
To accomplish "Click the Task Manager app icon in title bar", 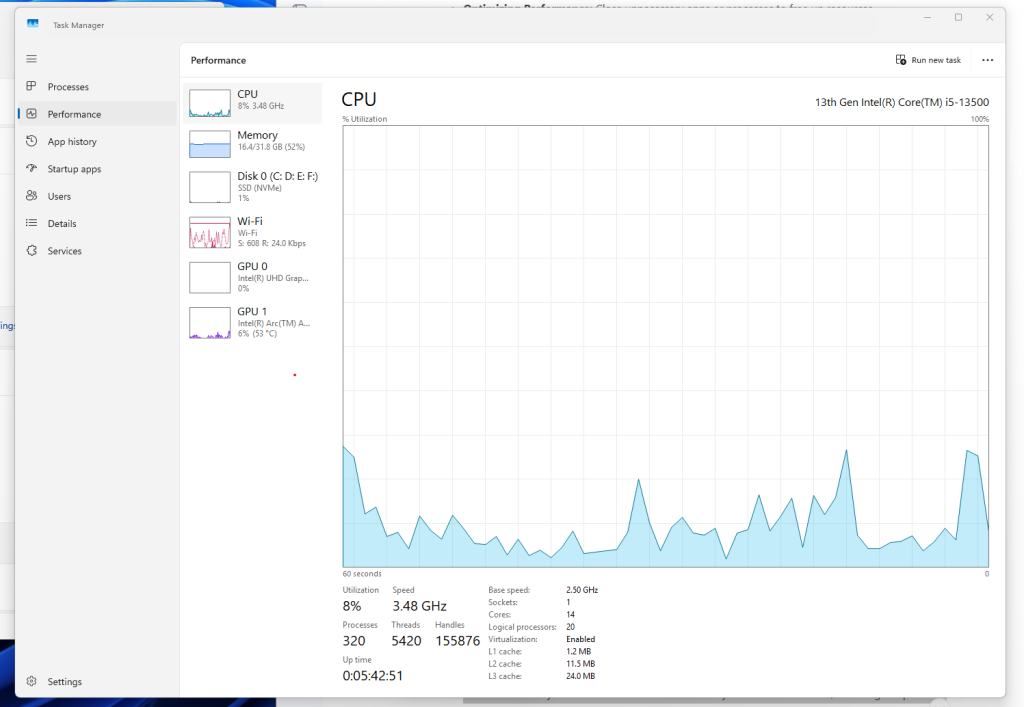I will point(33,24).
